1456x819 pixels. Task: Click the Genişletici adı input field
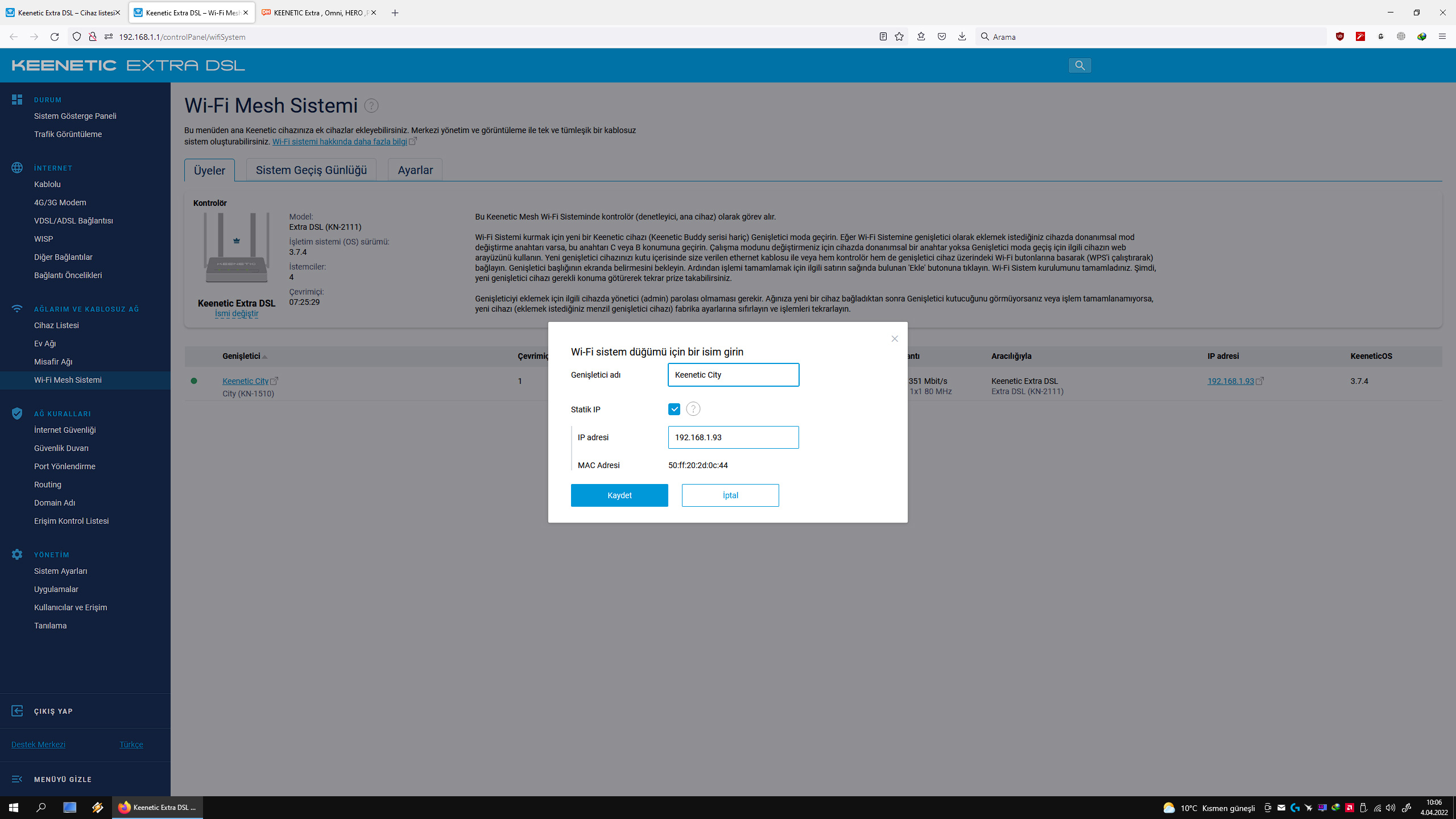click(733, 375)
